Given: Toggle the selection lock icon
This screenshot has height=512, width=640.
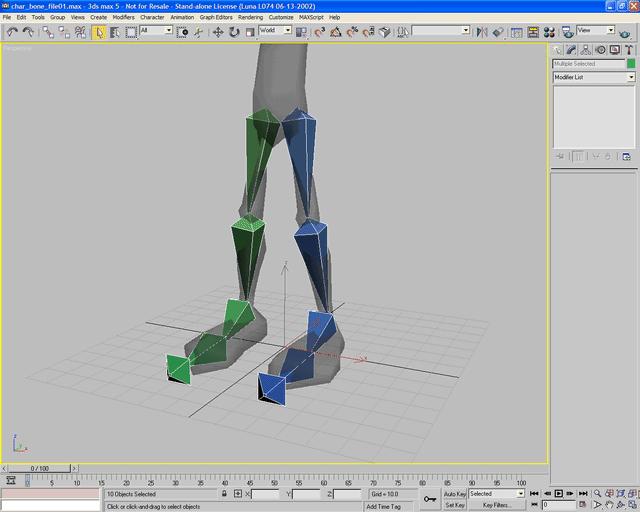Looking at the screenshot, I should (223, 494).
